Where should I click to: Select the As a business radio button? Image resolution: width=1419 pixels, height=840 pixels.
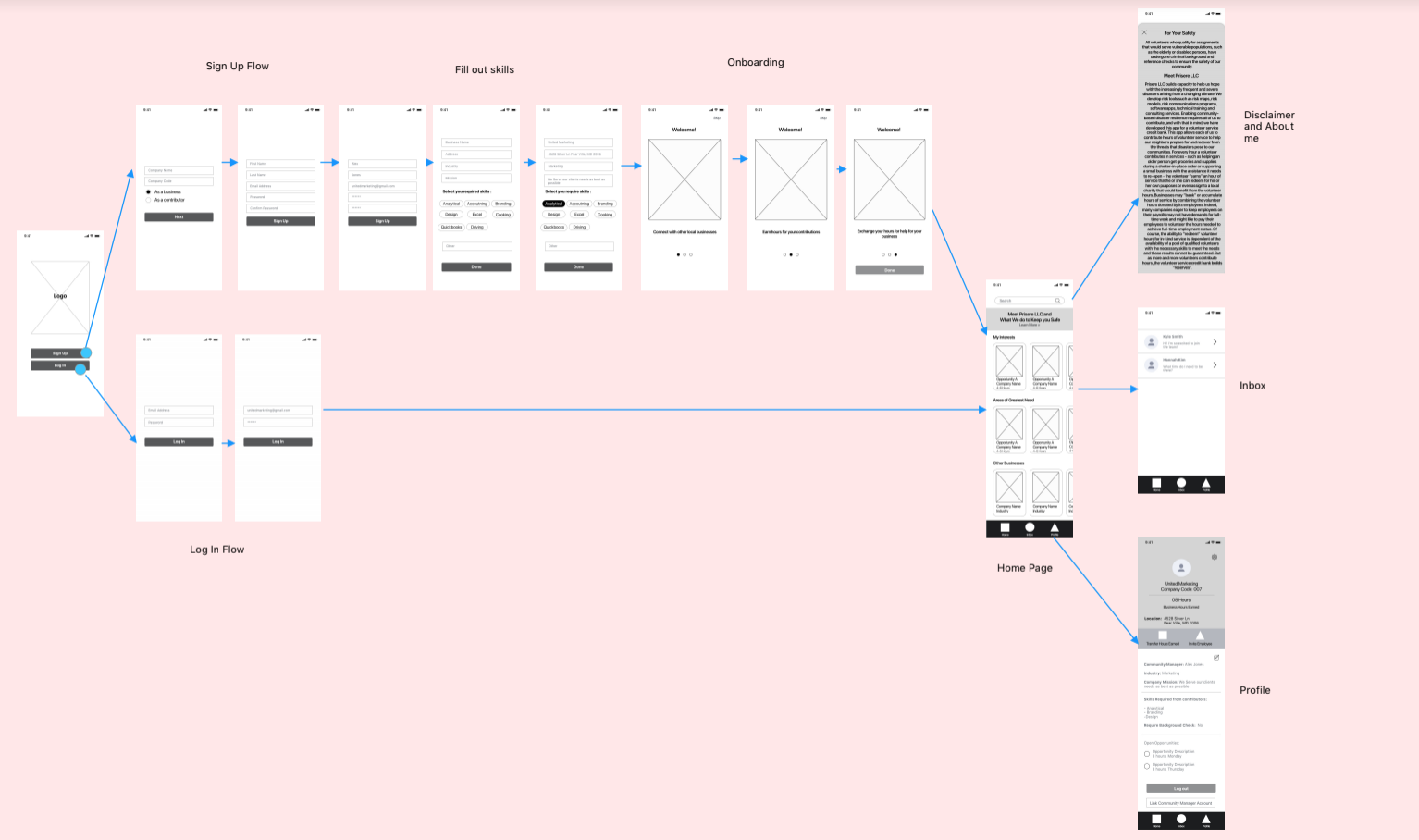tap(148, 192)
